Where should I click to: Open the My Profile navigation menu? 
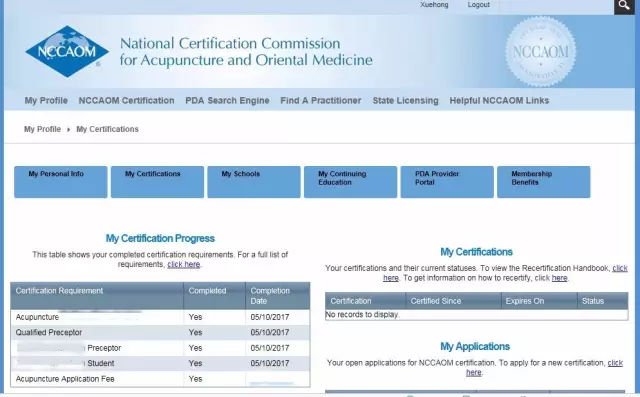click(46, 100)
